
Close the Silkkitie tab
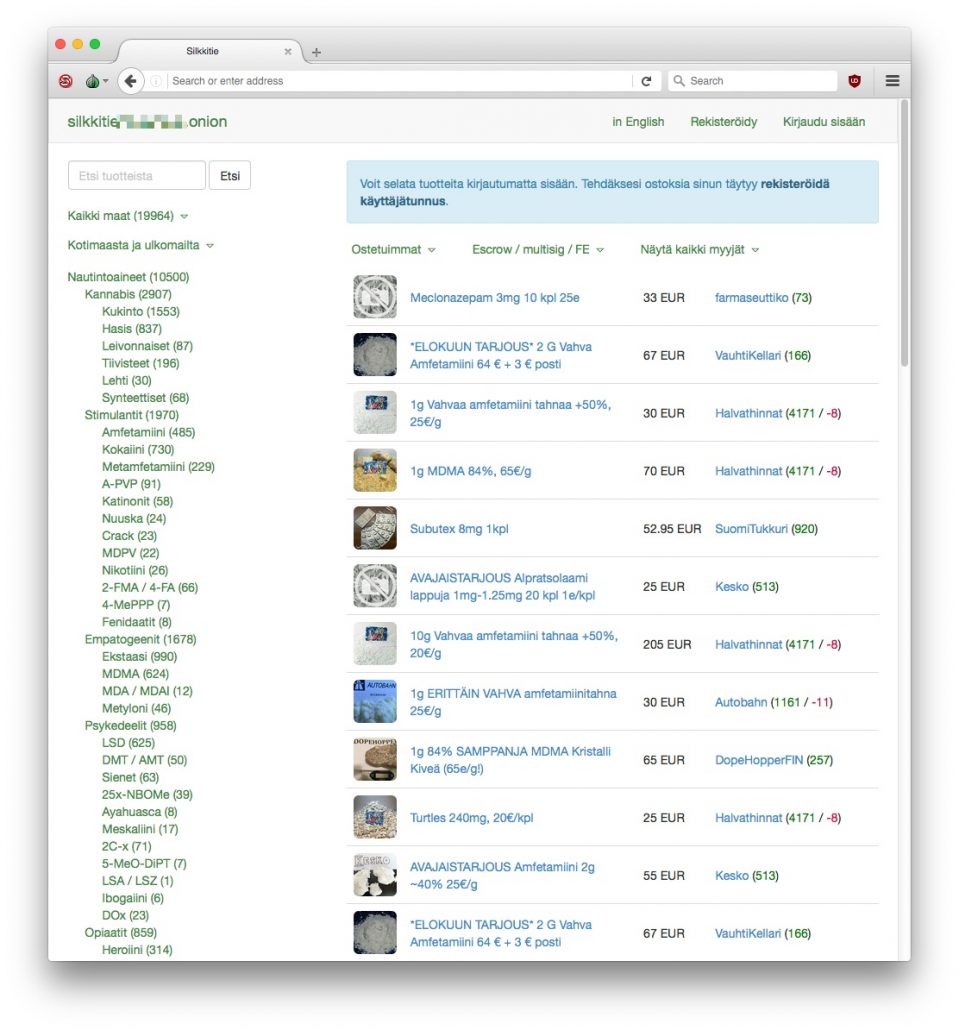288,51
